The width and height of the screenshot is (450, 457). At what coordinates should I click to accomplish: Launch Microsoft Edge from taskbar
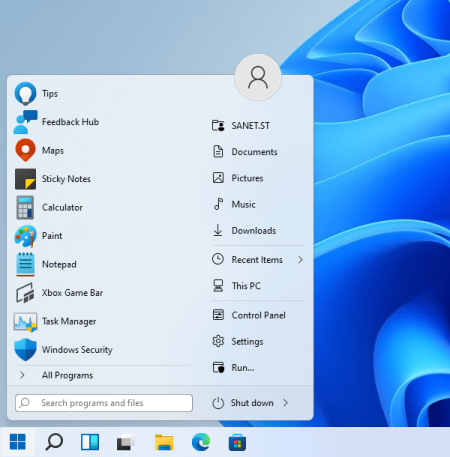point(201,442)
